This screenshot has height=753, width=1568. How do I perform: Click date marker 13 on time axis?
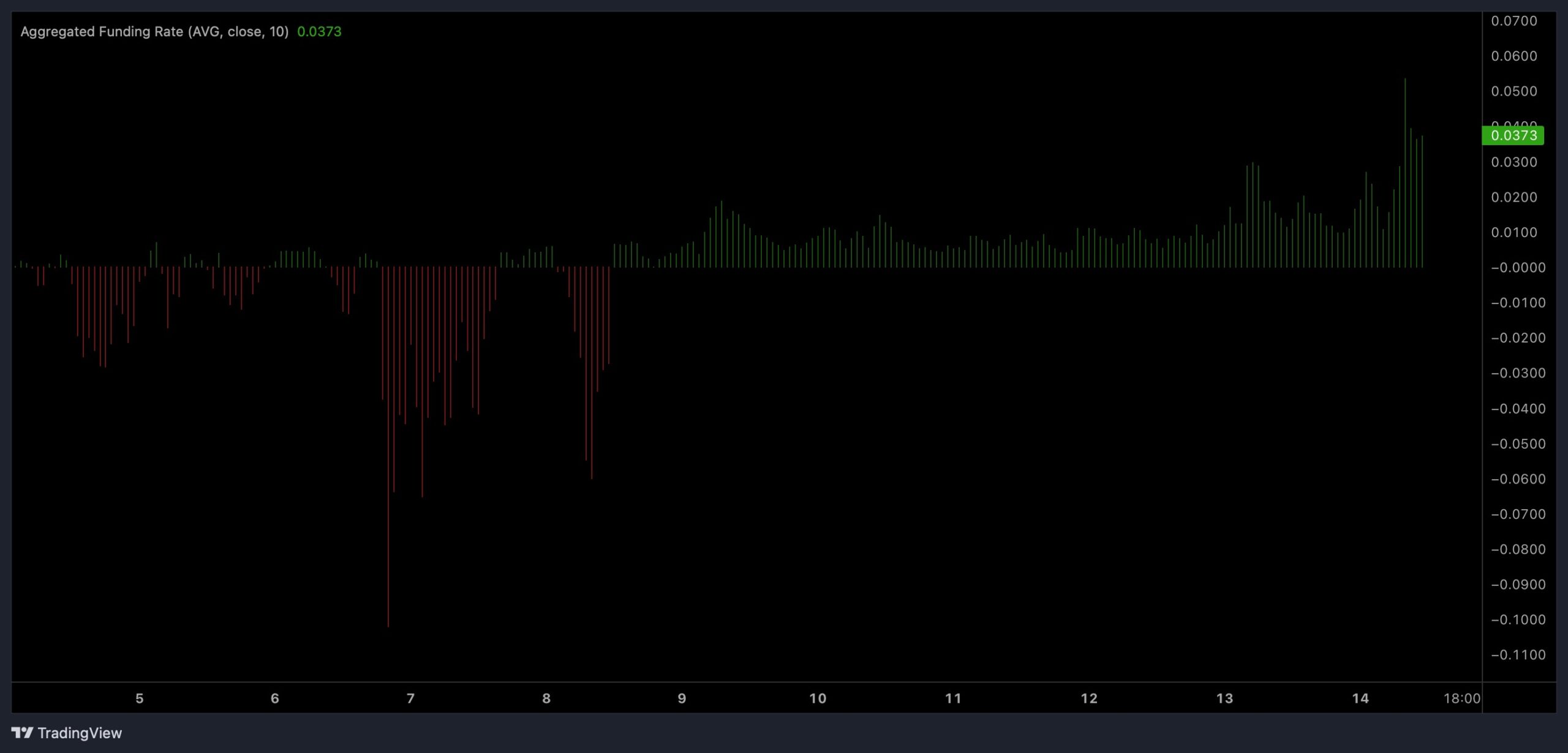pos(1224,698)
